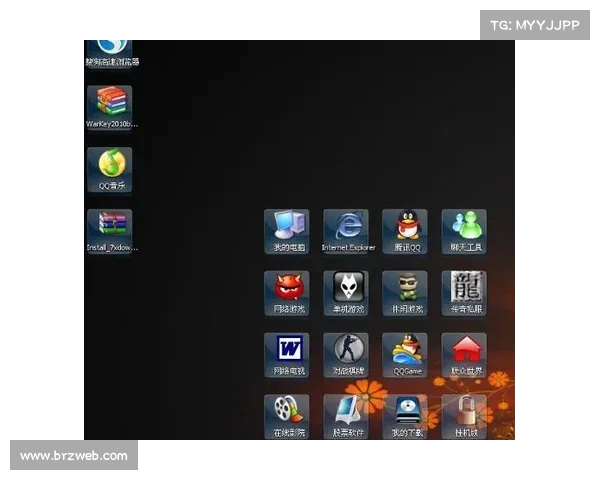600x480 pixels.
Task: Select the Install_7xdow archive file icon
Action: tap(110, 231)
